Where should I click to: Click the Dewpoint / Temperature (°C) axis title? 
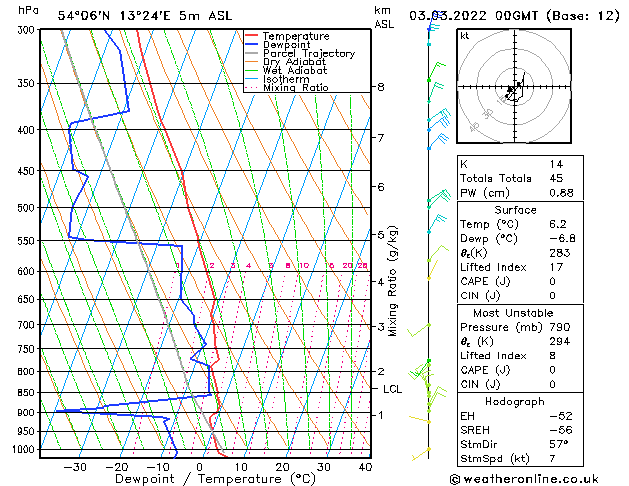[x=215, y=479]
